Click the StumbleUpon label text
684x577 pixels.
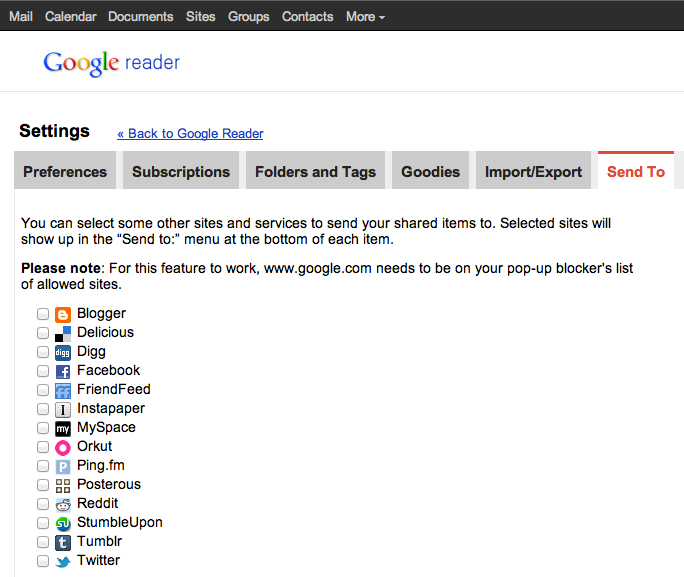120,522
